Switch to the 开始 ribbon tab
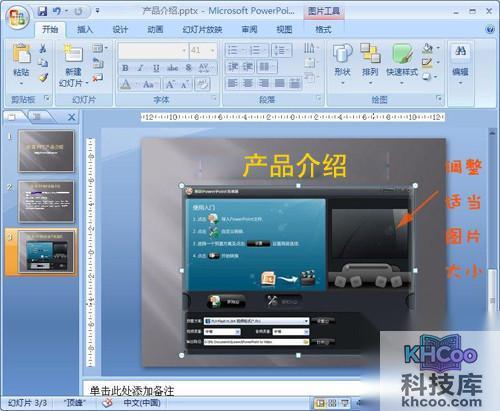 tap(50, 30)
